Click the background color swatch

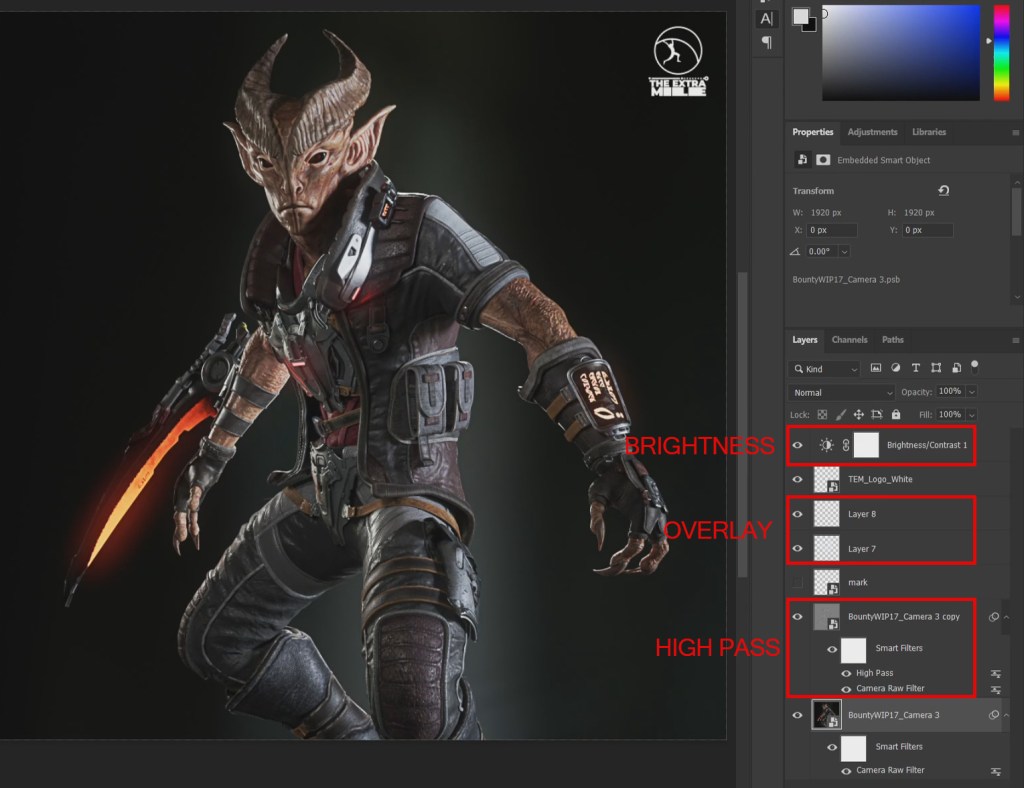(x=811, y=27)
